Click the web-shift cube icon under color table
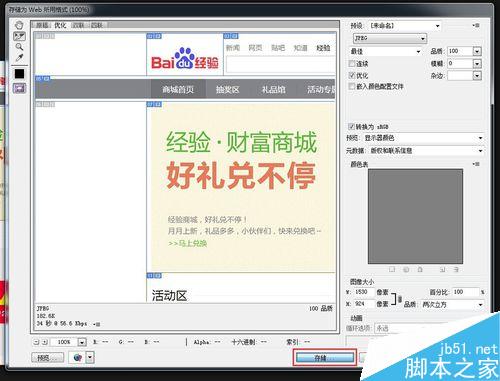The width and height of the screenshot is (500, 381). point(406,269)
